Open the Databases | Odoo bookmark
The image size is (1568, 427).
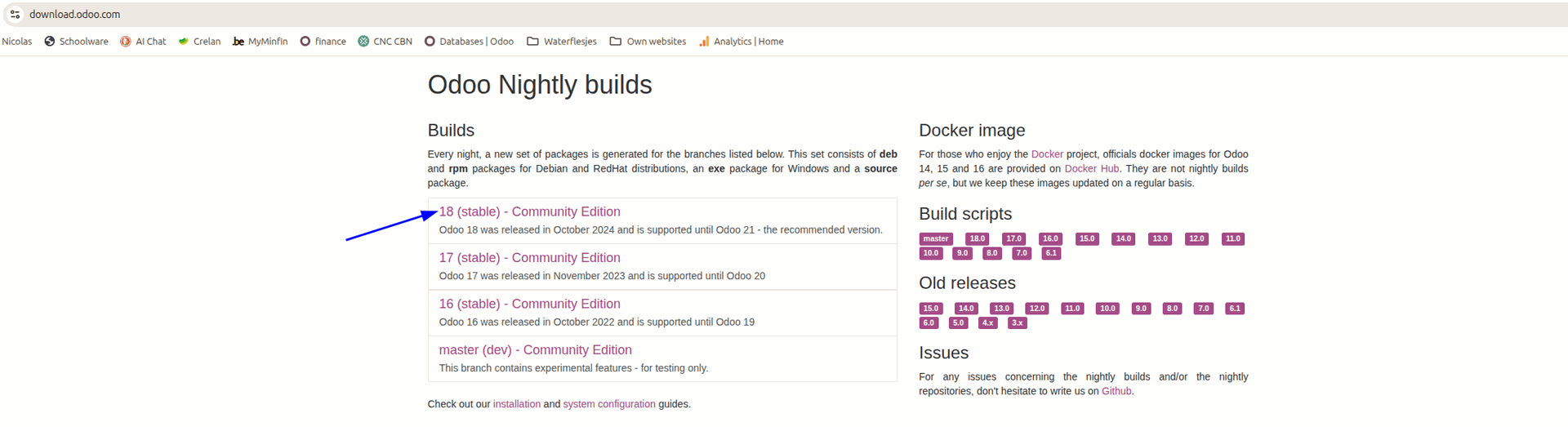469,42
